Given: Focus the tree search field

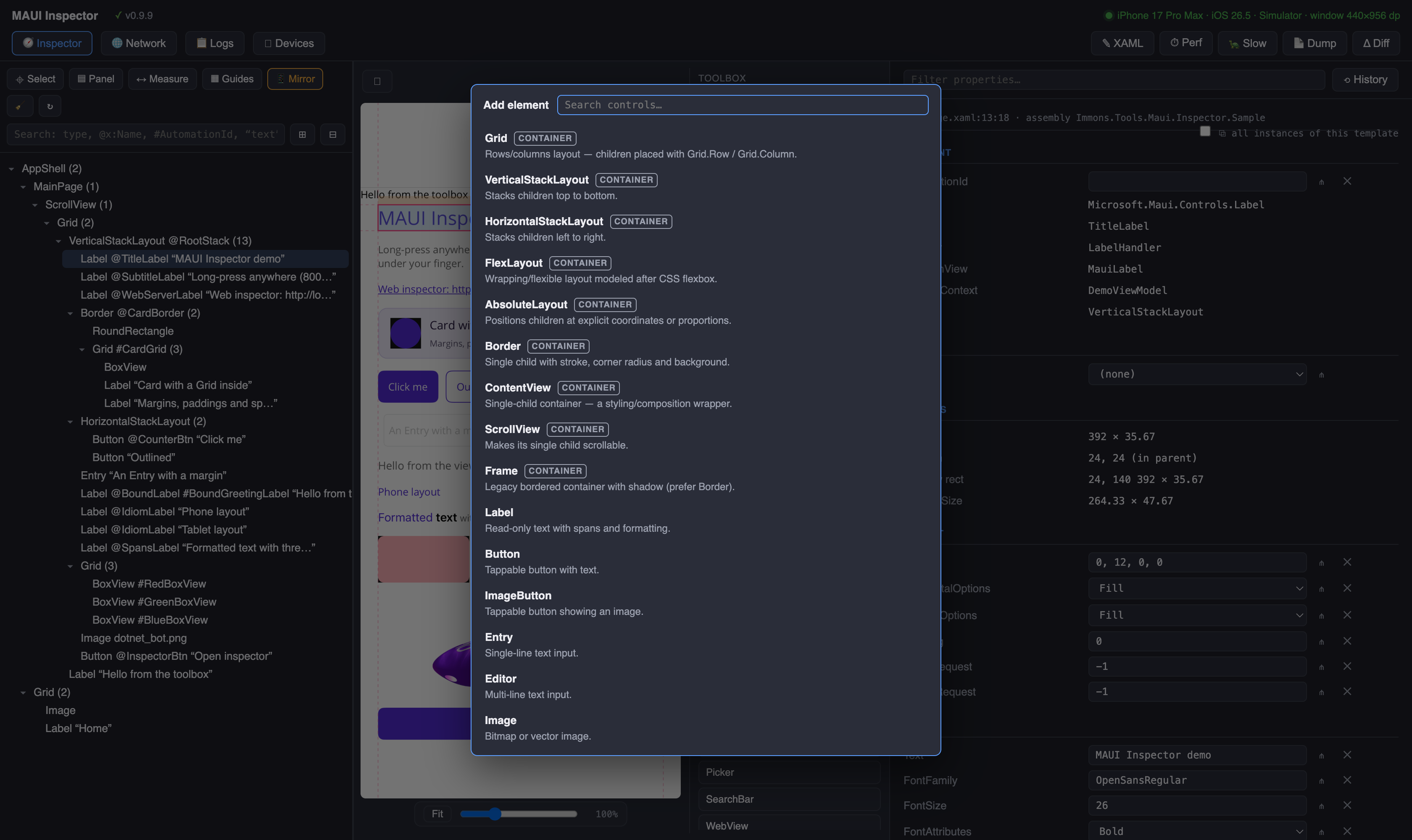Looking at the screenshot, I should (145, 135).
